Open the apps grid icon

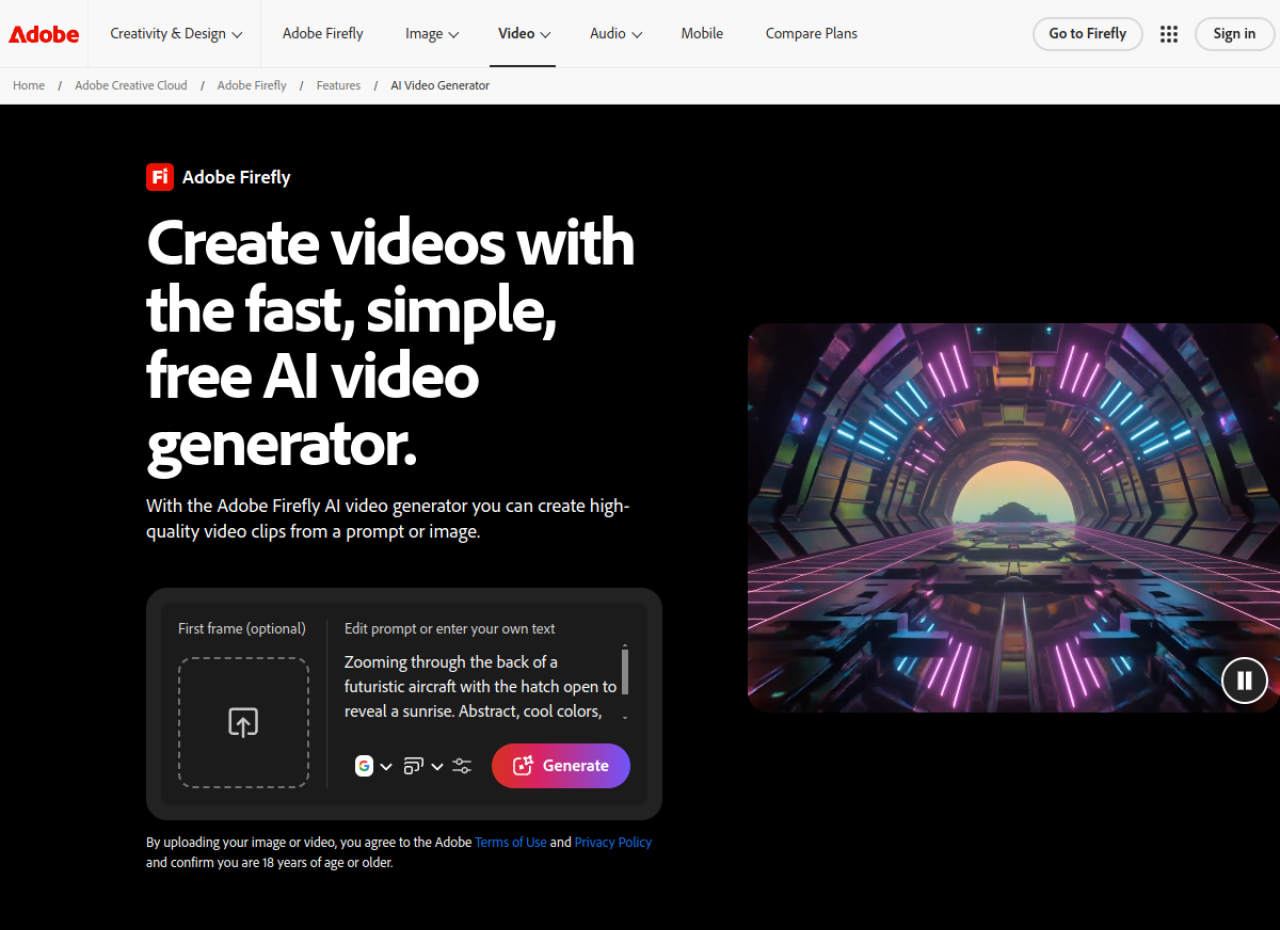pyautogui.click(x=1169, y=34)
